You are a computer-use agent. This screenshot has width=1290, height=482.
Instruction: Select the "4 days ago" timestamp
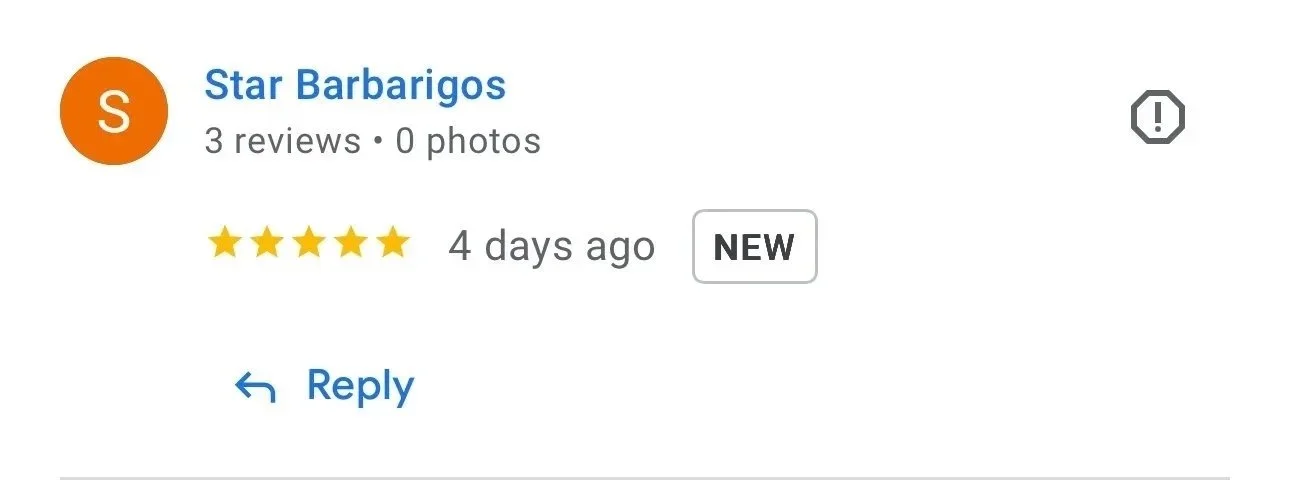click(551, 246)
